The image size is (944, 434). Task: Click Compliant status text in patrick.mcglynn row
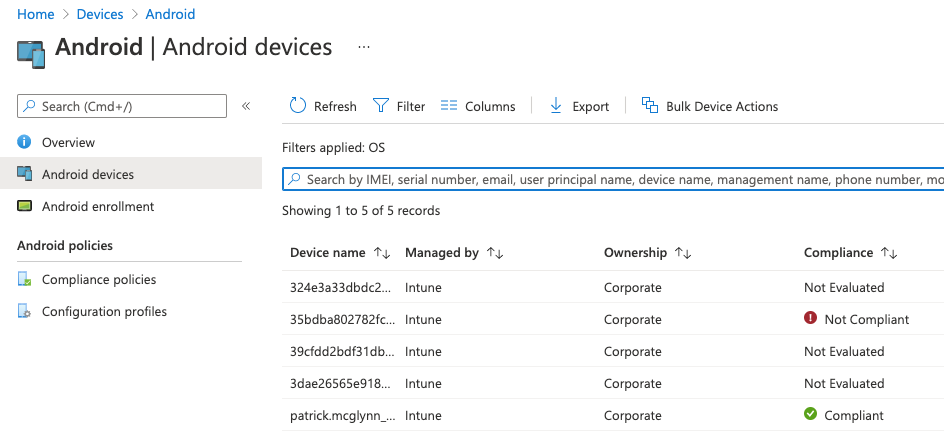coord(854,415)
